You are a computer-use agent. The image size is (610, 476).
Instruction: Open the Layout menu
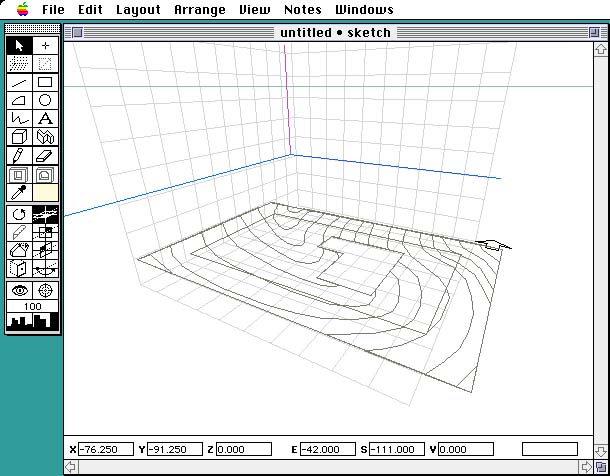click(x=138, y=9)
